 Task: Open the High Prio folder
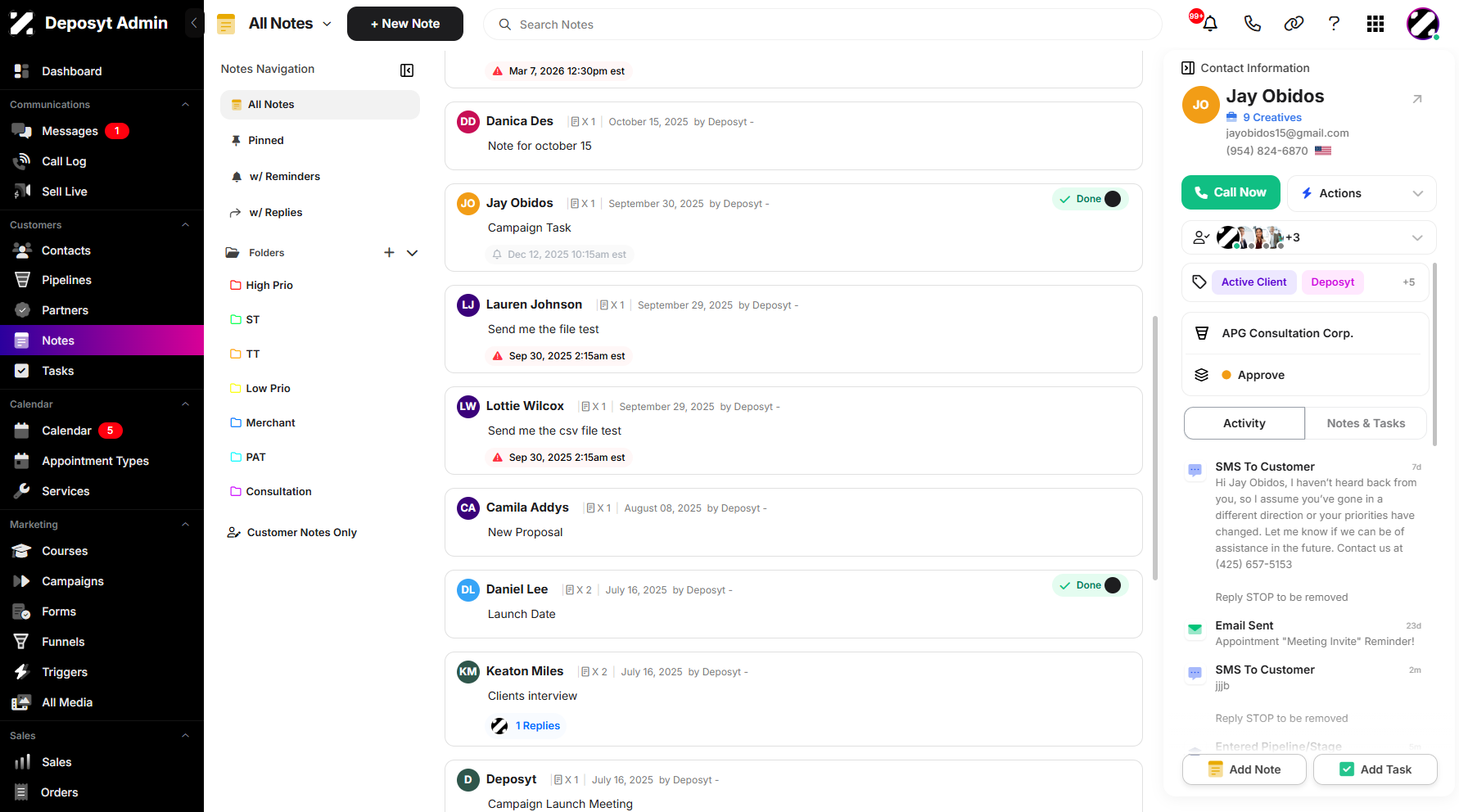pos(269,286)
